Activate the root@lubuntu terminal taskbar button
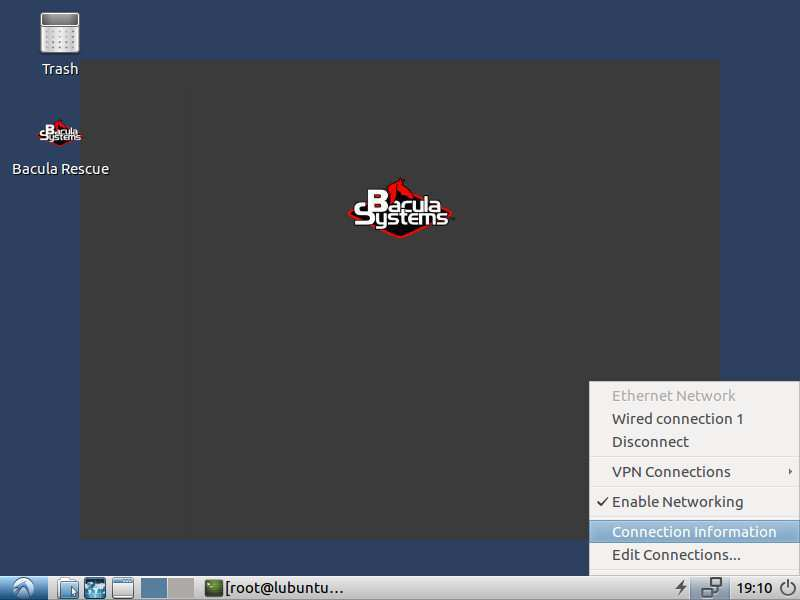The width and height of the screenshot is (800, 600). [x=274, y=588]
